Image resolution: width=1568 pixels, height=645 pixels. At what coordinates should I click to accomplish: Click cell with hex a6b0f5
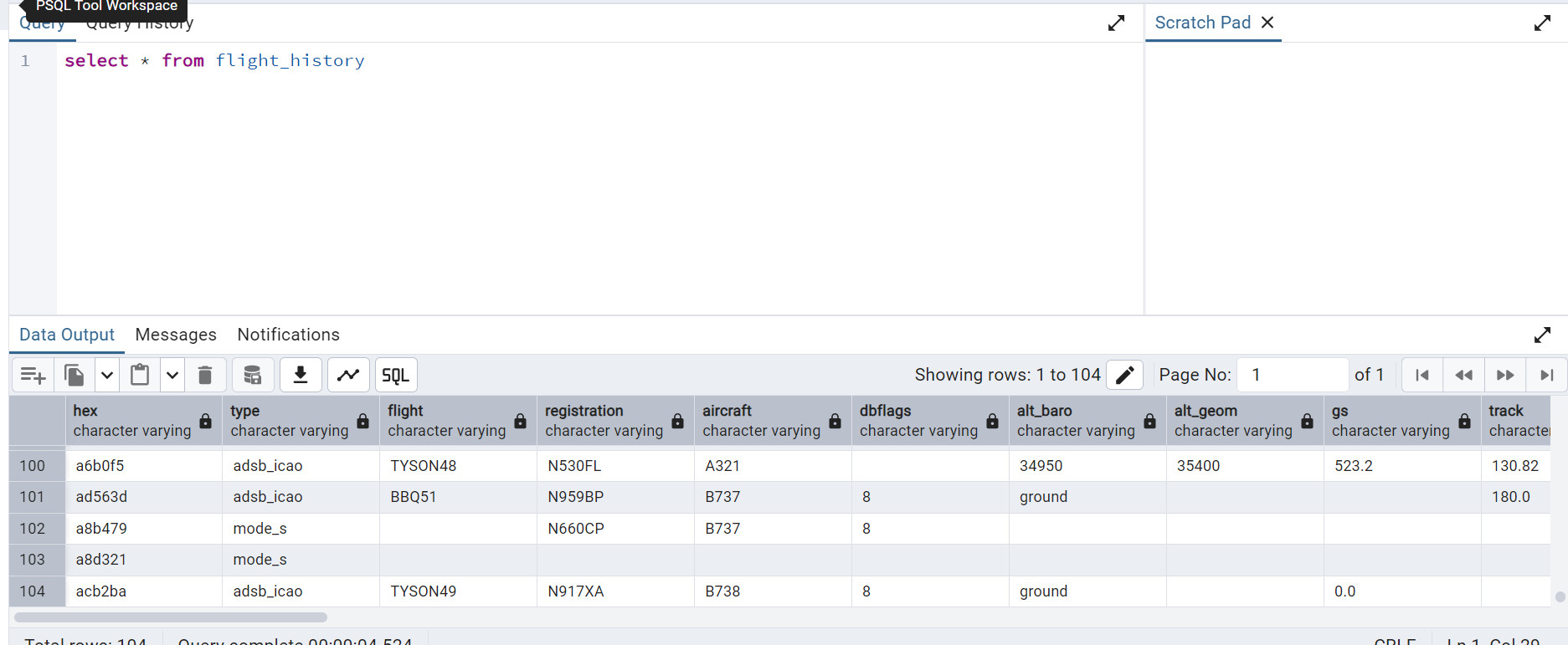144,466
